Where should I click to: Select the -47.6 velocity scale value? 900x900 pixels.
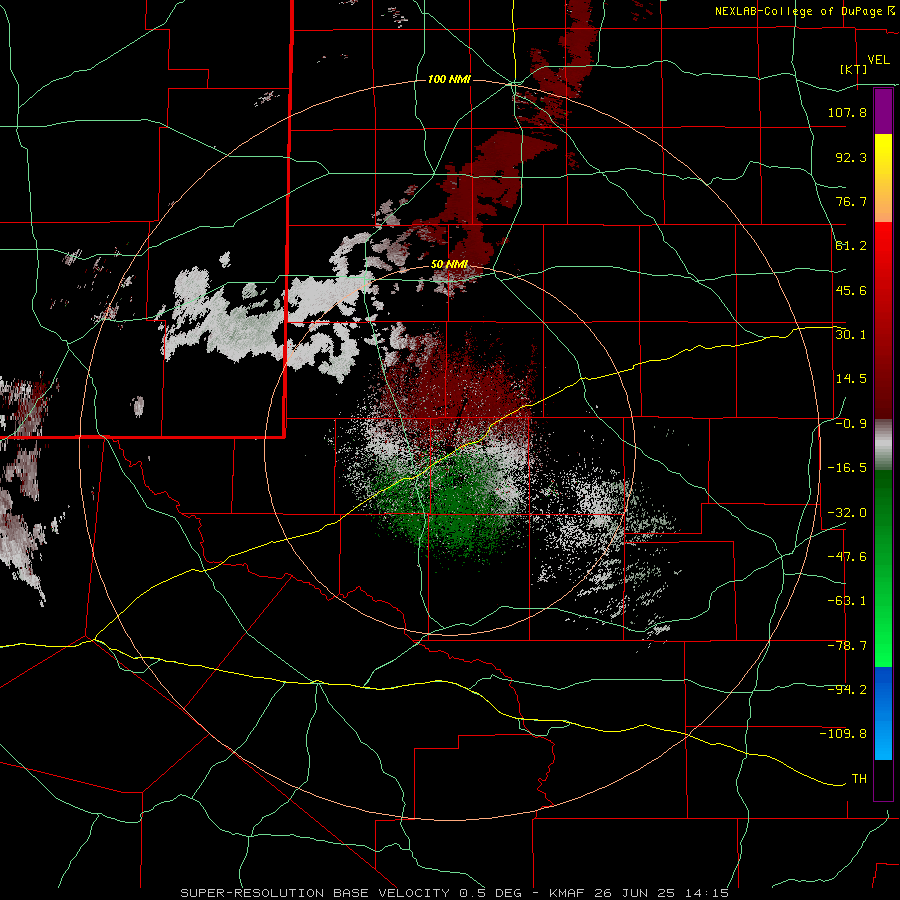point(847,557)
